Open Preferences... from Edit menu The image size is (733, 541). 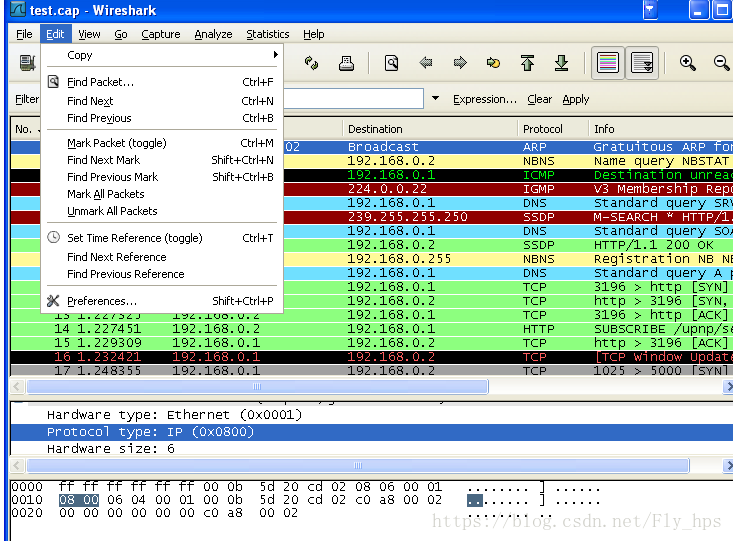click(162, 301)
